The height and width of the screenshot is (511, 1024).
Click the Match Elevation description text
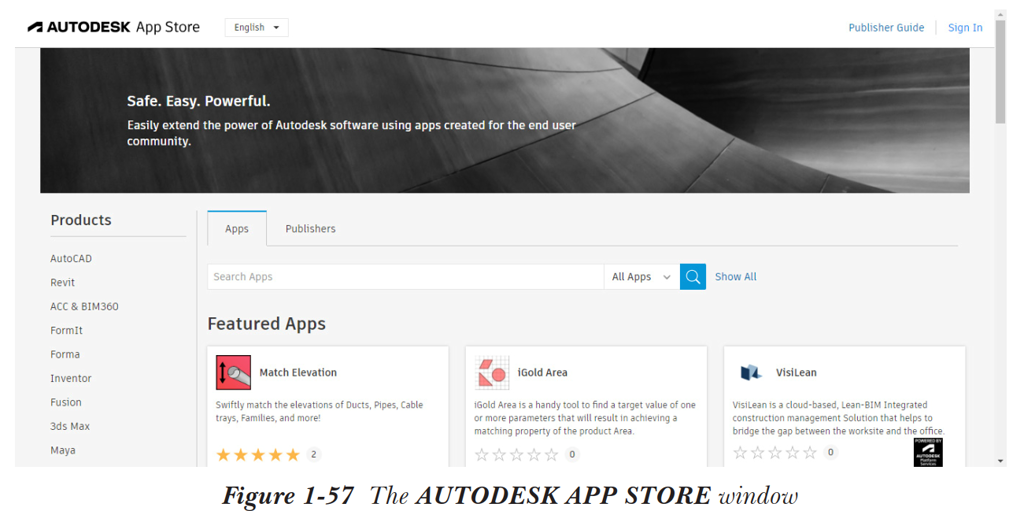pos(319,411)
